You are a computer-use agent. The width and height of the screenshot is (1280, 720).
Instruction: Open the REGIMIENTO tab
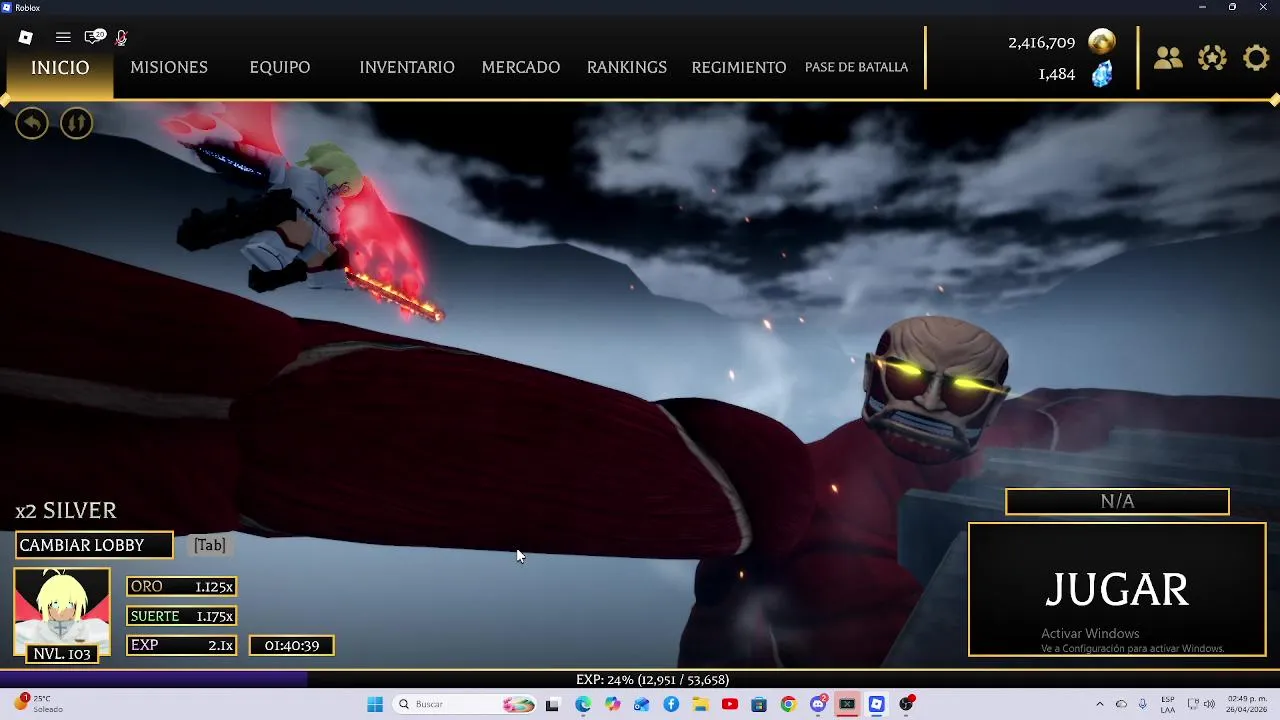(x=739, y=67)
